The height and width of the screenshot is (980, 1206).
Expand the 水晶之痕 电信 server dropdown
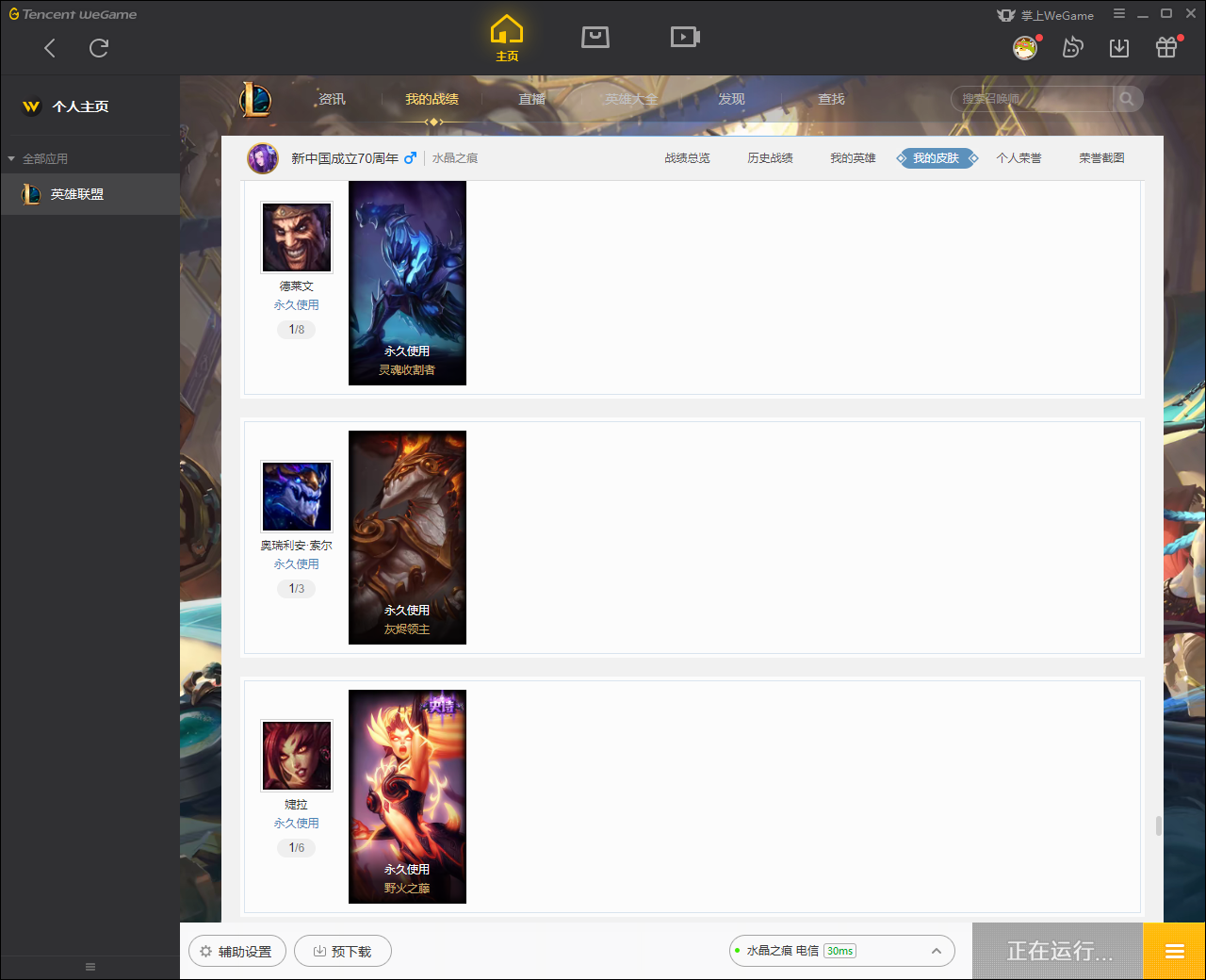pyautogui.click(x=842, y=951)
